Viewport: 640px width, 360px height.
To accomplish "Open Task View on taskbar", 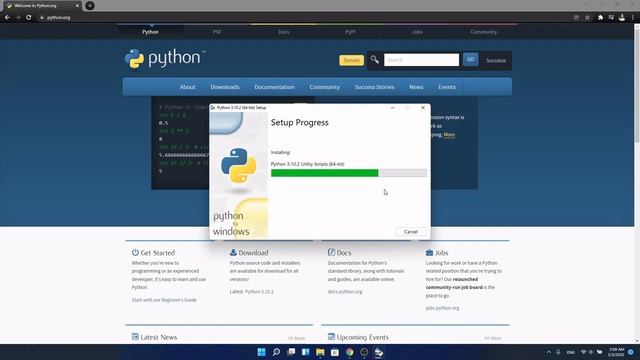I will (291, 352).
